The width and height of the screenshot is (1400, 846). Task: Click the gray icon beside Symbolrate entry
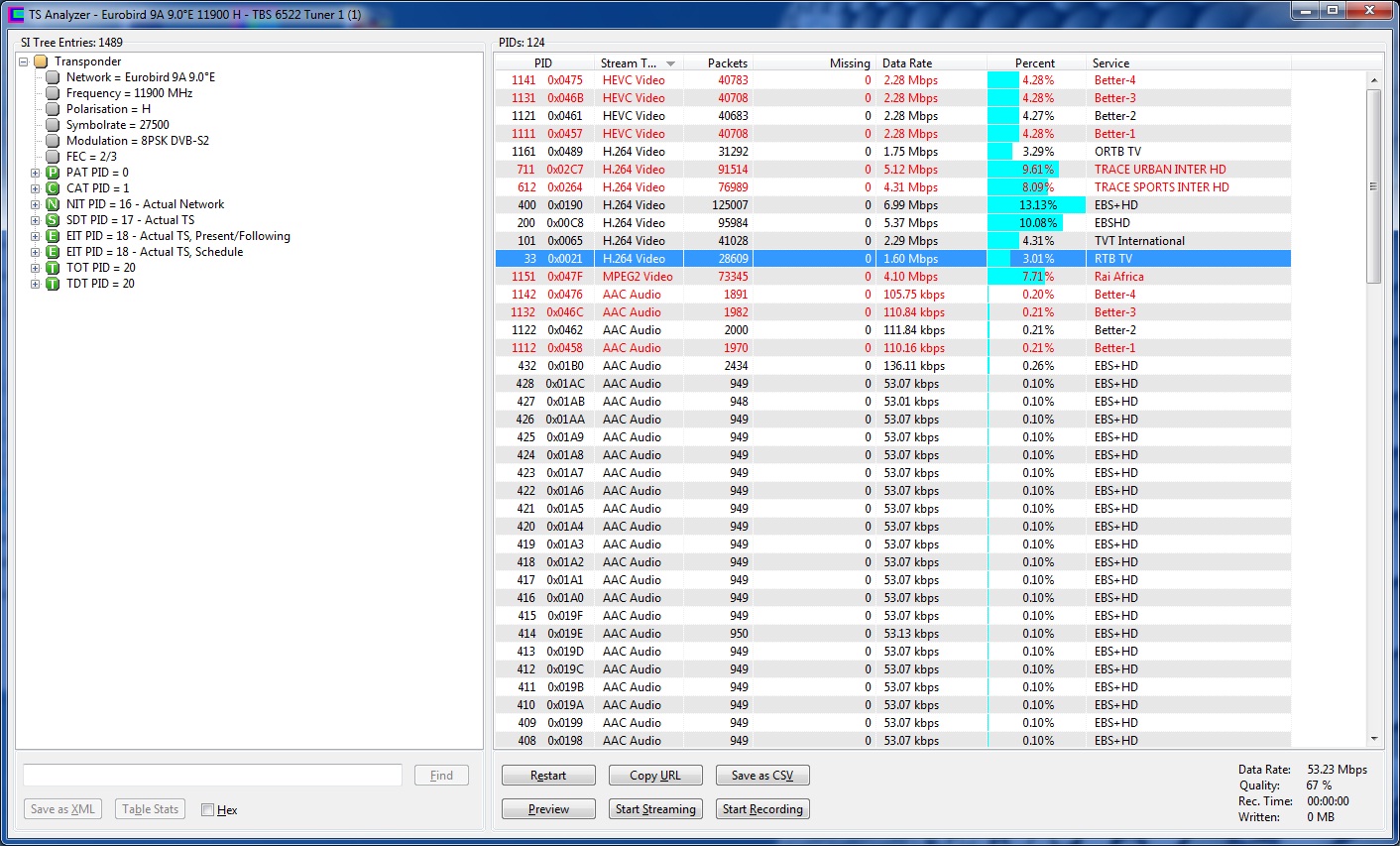[53, 125]
